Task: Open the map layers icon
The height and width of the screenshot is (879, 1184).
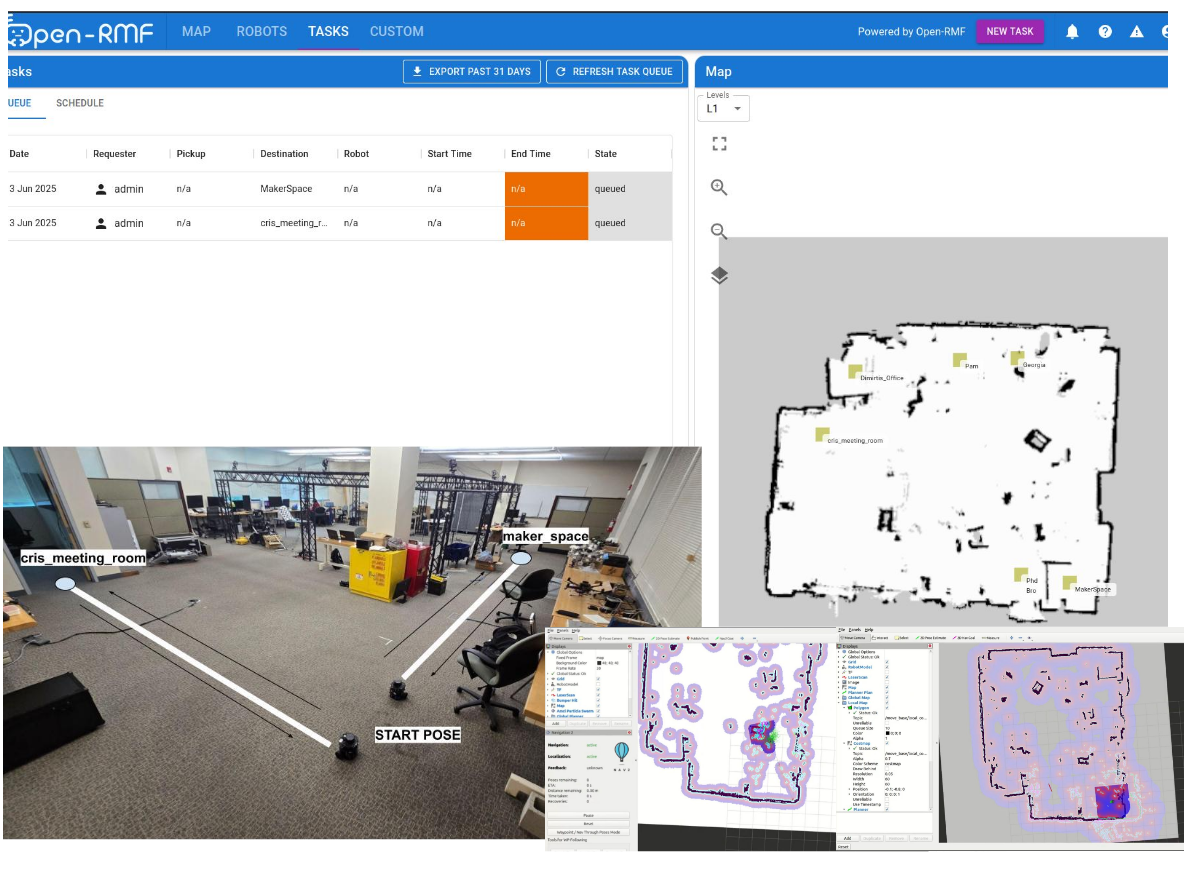Action: pos(719,276)
